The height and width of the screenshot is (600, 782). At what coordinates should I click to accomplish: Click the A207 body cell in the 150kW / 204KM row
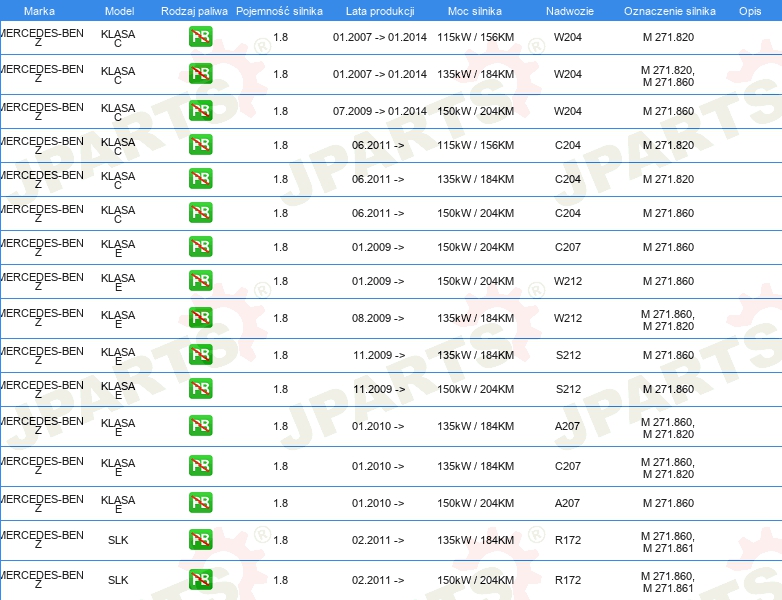pos(567,503)
